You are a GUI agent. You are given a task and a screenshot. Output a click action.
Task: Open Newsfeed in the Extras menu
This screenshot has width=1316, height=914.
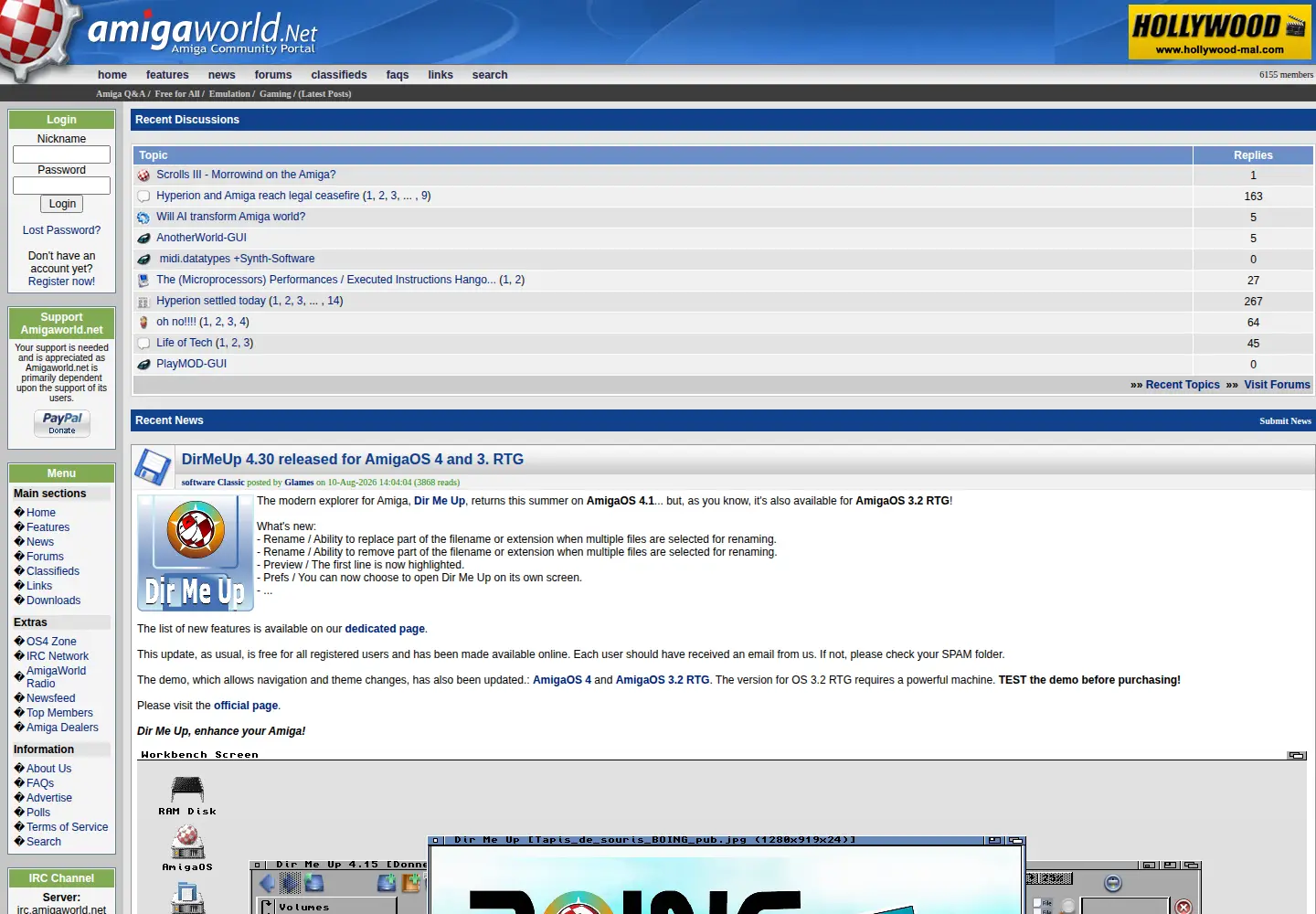click(50, 698)
